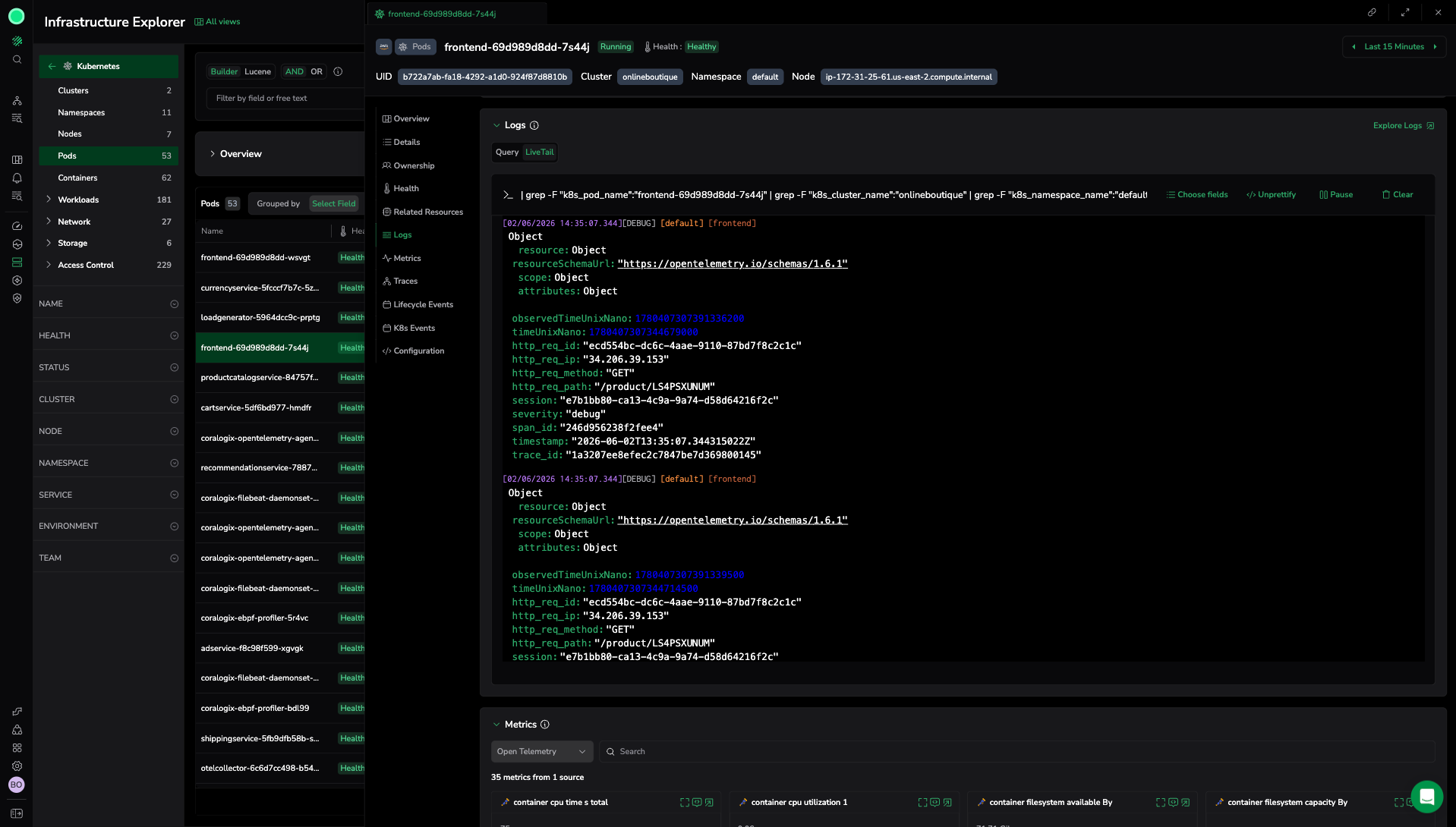This screenshot has height=827, width=1456.
Task: Select Nodes in the Kubernetes tree
Action: click(x=109, y=134)
